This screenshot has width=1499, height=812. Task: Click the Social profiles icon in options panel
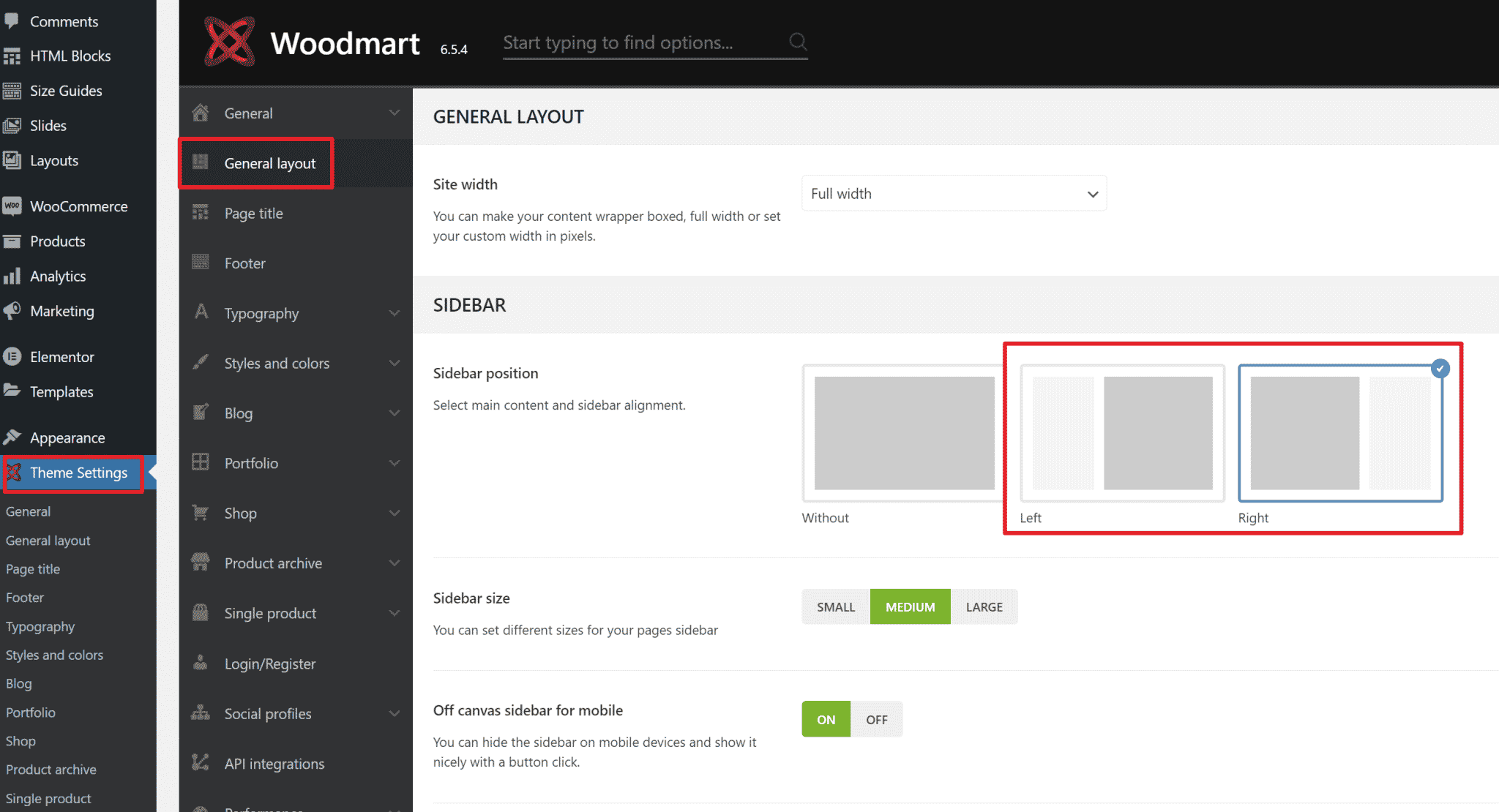201,713
